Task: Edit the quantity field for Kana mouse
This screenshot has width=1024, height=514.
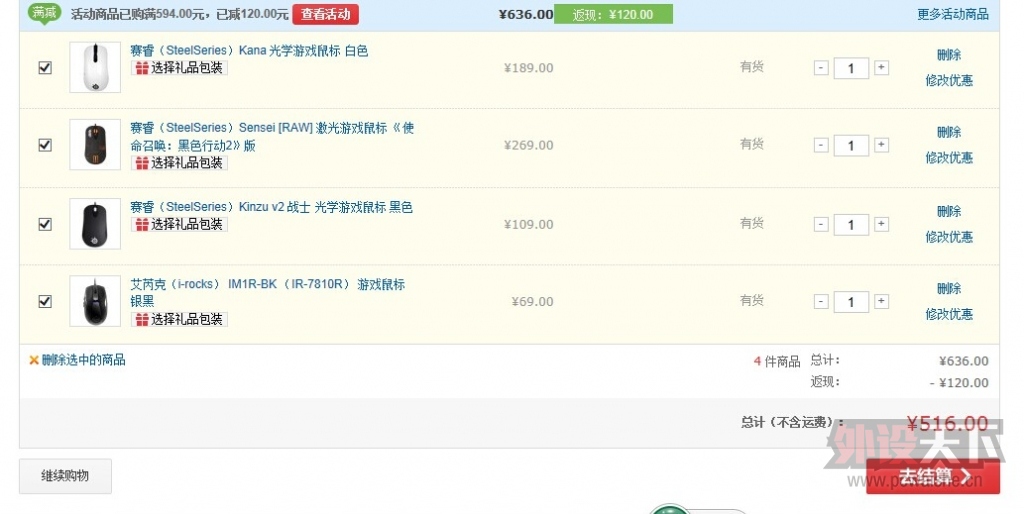Action: 851,68
